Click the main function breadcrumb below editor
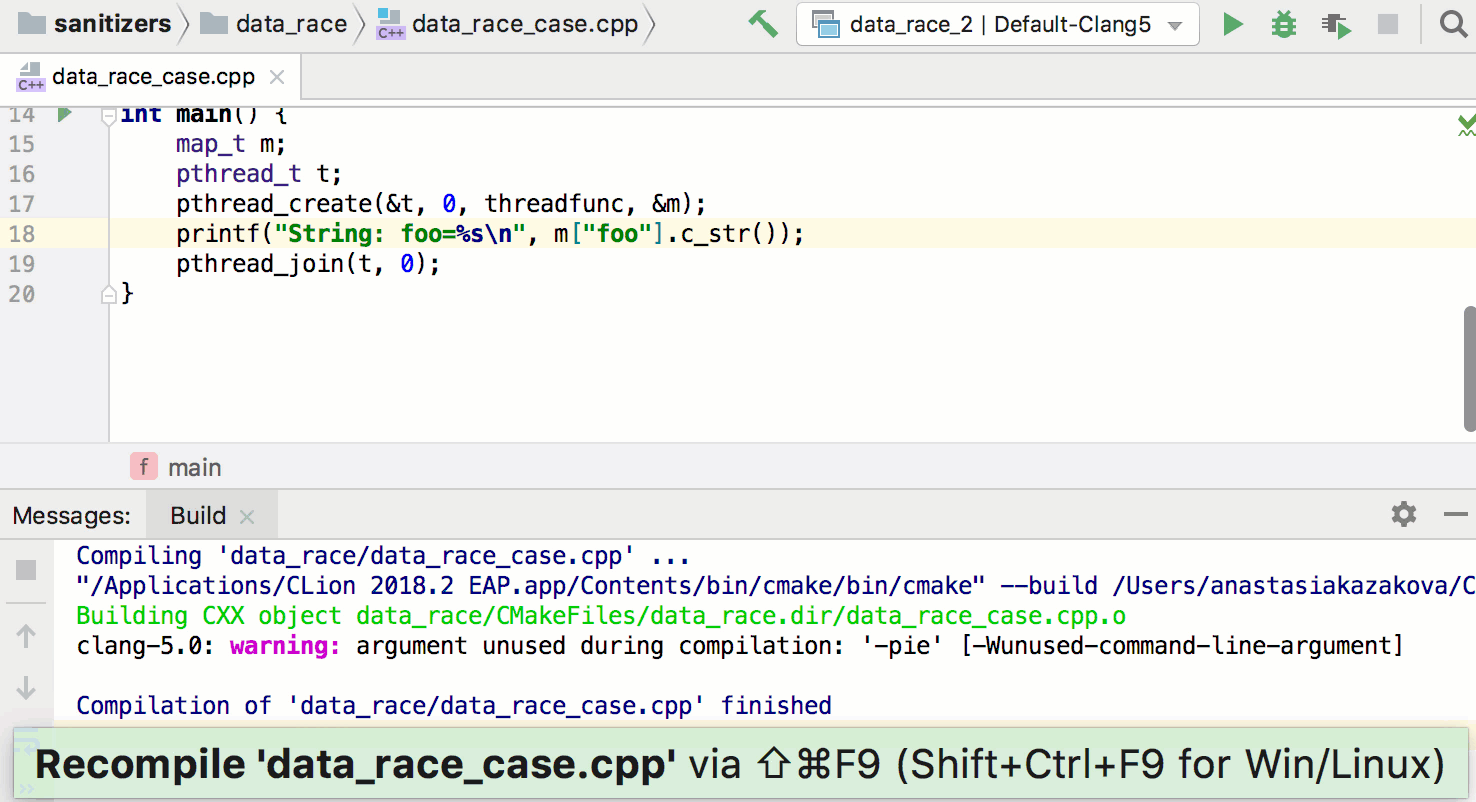This screenshot has height=802, width=1476. (176, 467)
